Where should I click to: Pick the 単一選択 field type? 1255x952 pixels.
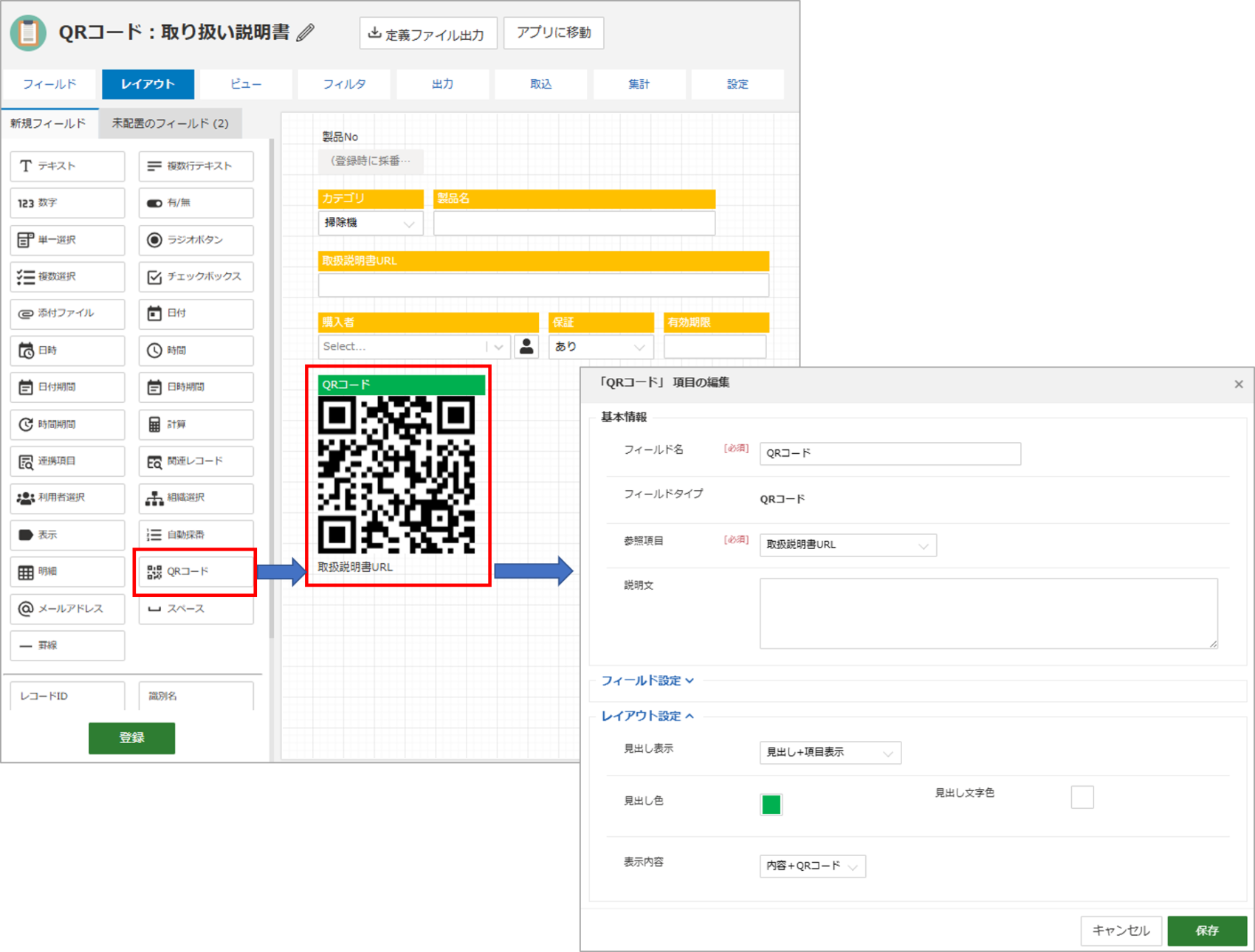click(67, 240)
